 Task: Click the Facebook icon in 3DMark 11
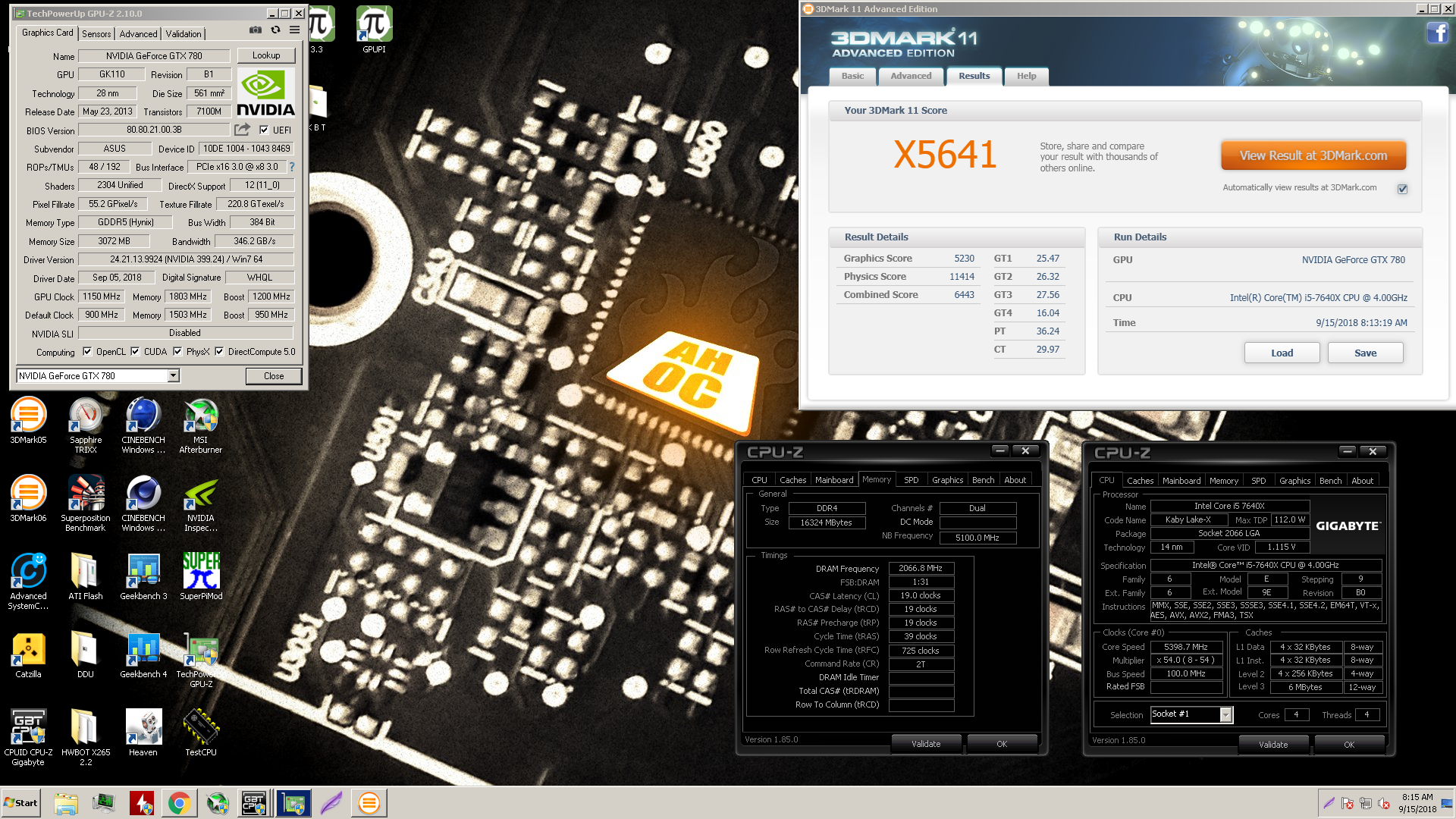click(x=1437, y=33)
